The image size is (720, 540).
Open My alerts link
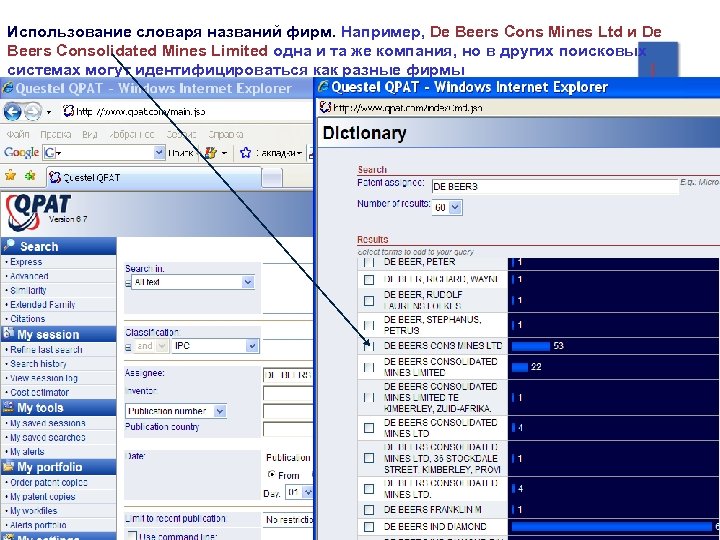pos(27,451)
